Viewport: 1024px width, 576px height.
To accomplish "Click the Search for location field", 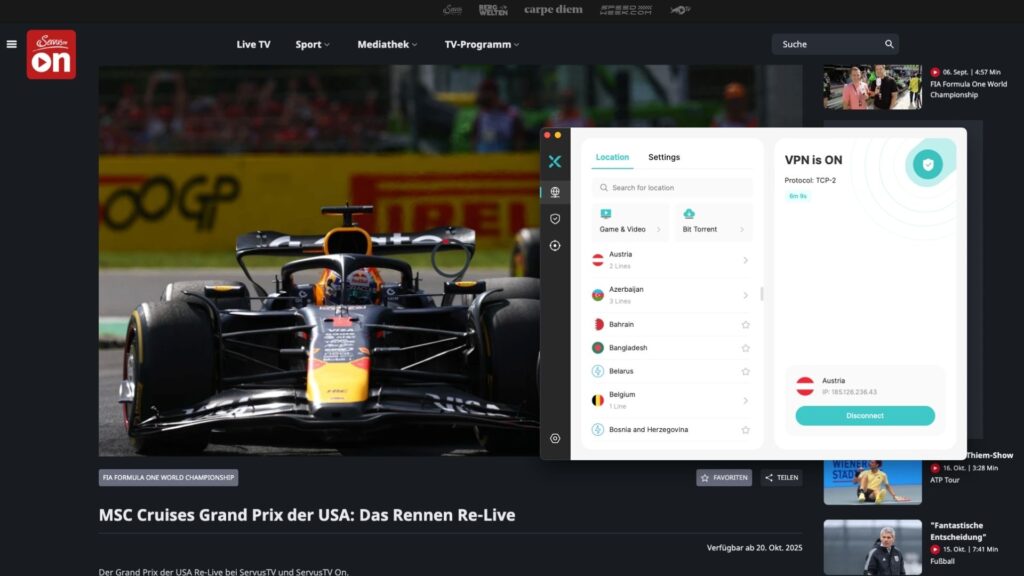I will click(x=672, y=187).
